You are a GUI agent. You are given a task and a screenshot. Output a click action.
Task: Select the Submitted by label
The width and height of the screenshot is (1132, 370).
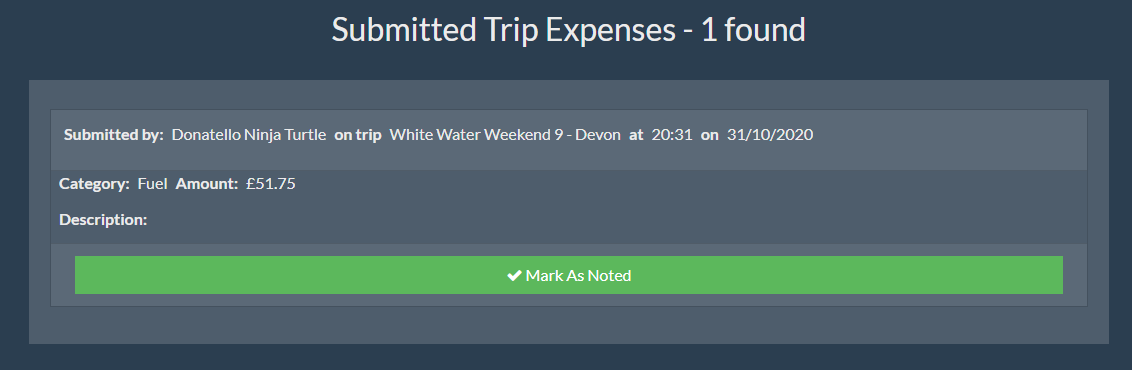114,135
